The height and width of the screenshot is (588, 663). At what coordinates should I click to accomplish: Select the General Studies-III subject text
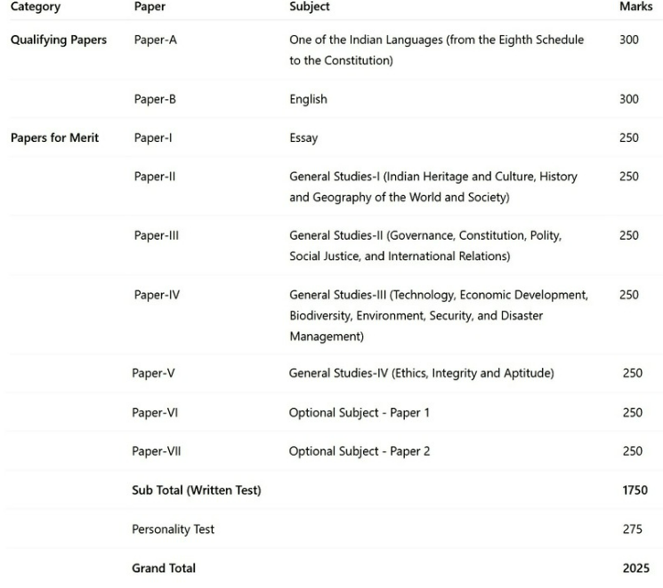click(x=439, y=315)
